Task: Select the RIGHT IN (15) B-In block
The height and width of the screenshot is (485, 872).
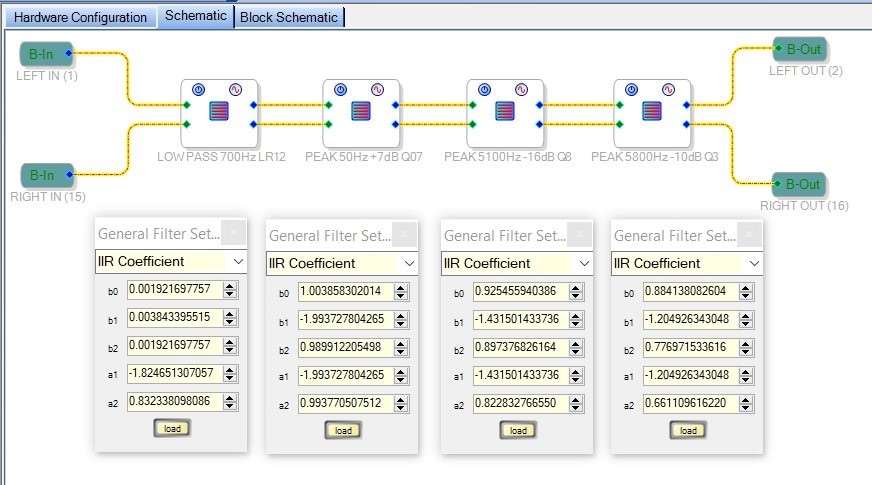Action: pyautogui.click(x=47, y=175)
